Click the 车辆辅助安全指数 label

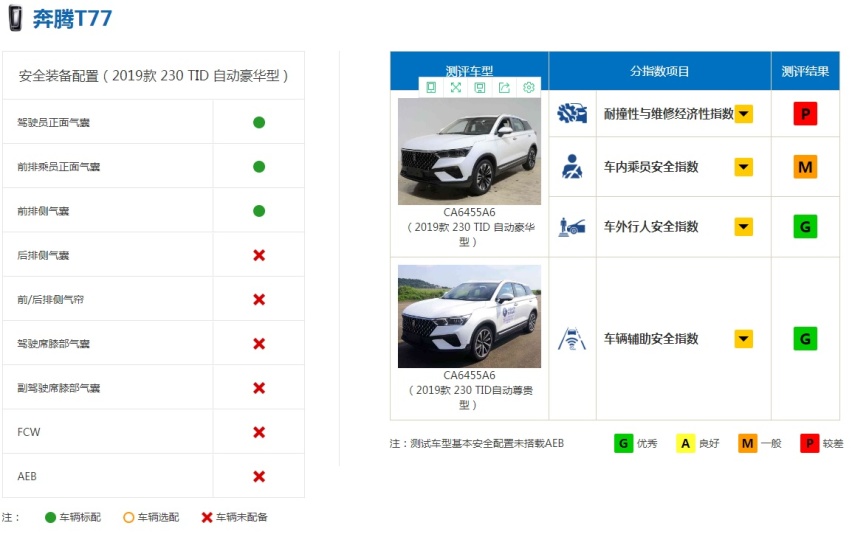[x=651, y=339]
